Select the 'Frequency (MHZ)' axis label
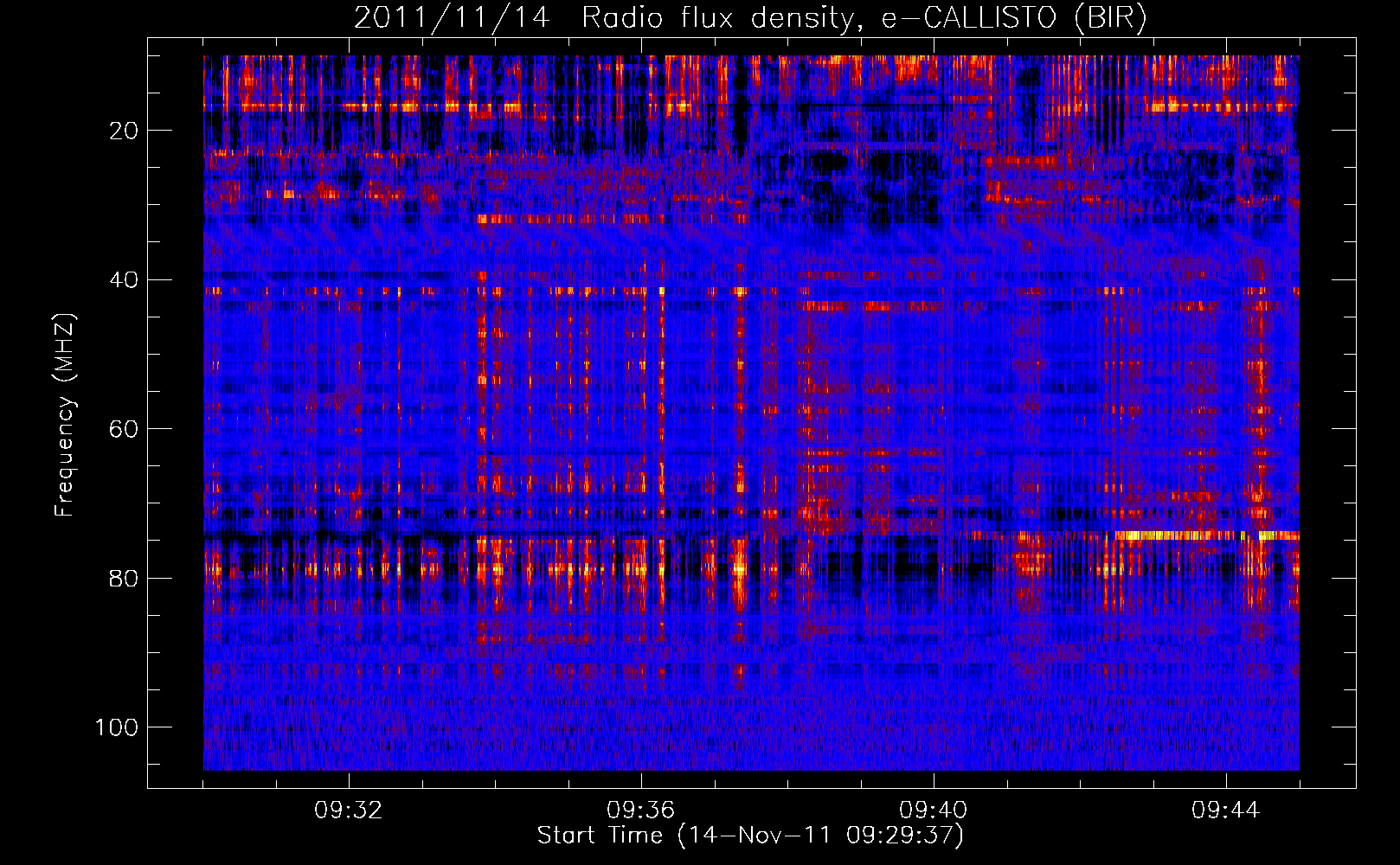This screenshot has height=865, width=1400. click(x=65, y=415)
